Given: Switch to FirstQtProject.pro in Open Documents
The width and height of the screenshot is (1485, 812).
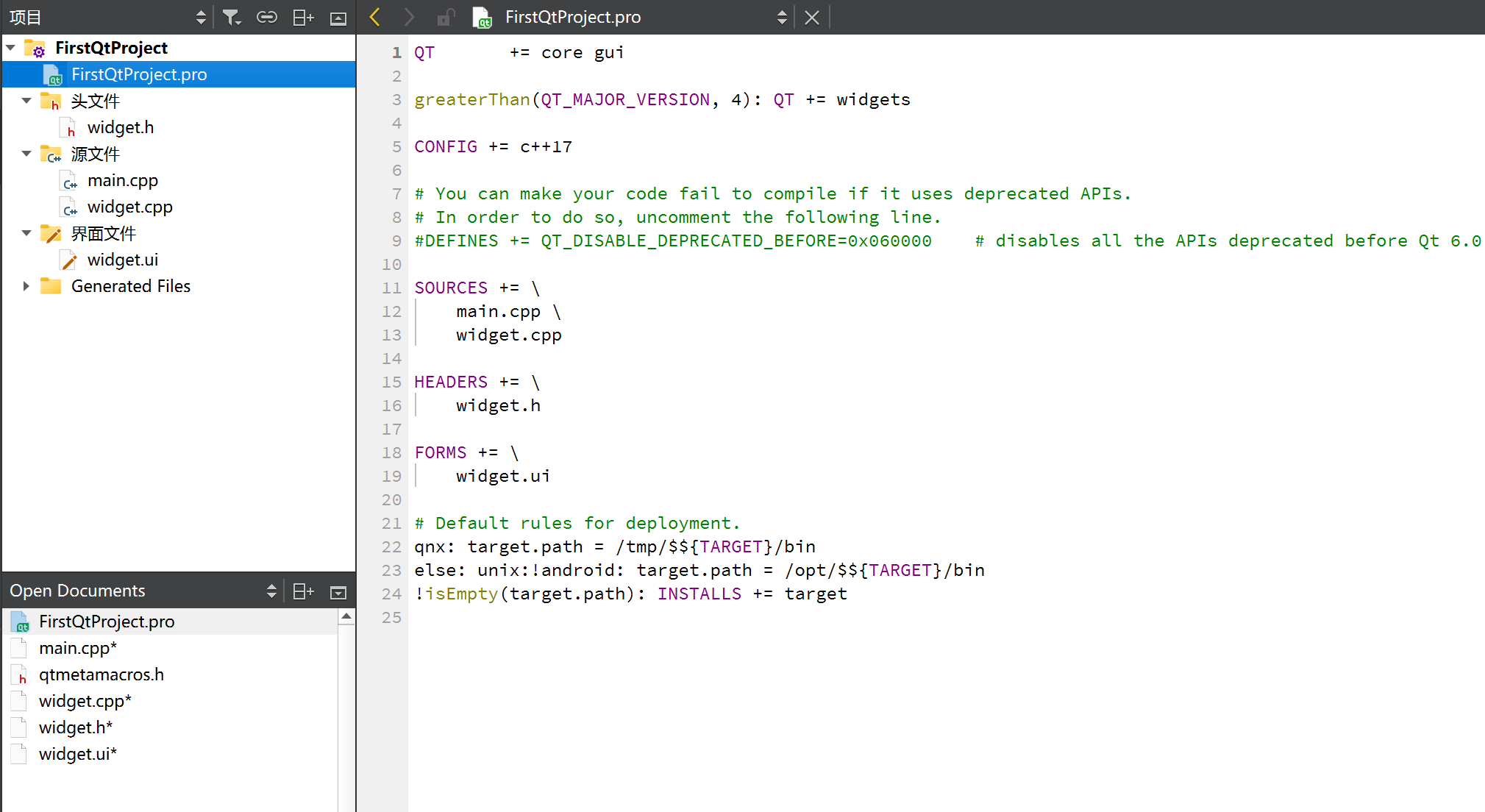Looking at the screenshot, I should point(171,622).
